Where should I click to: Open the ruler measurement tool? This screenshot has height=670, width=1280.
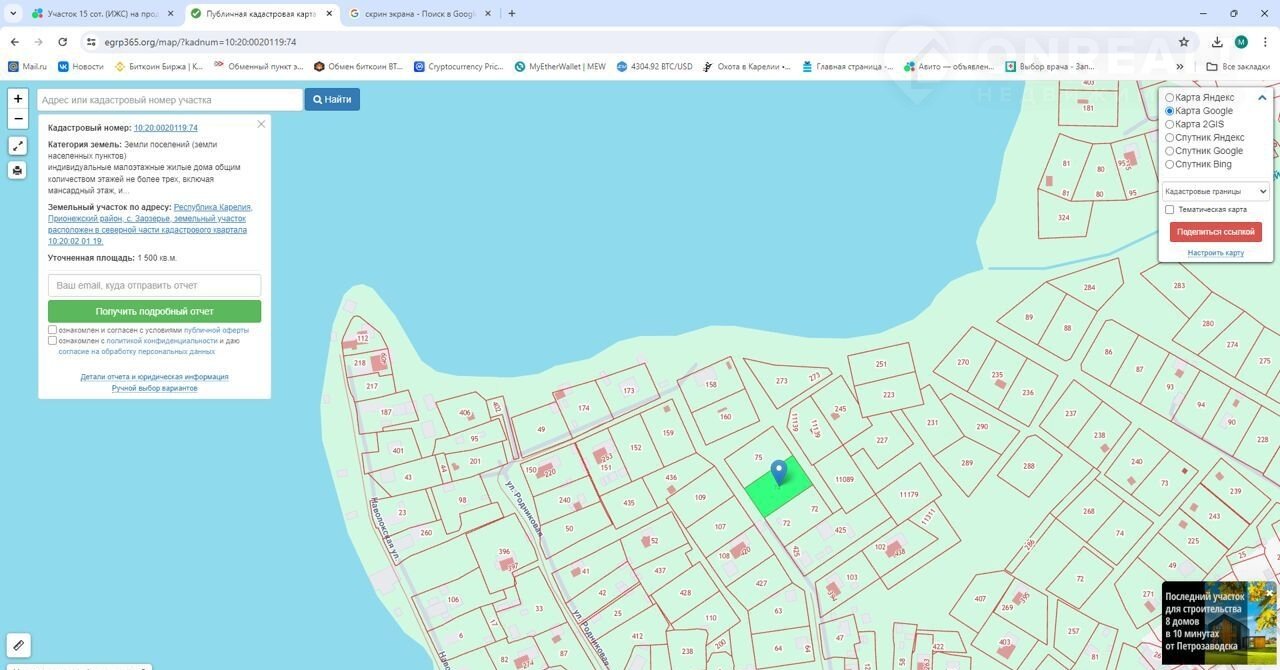tap(18, 645)
